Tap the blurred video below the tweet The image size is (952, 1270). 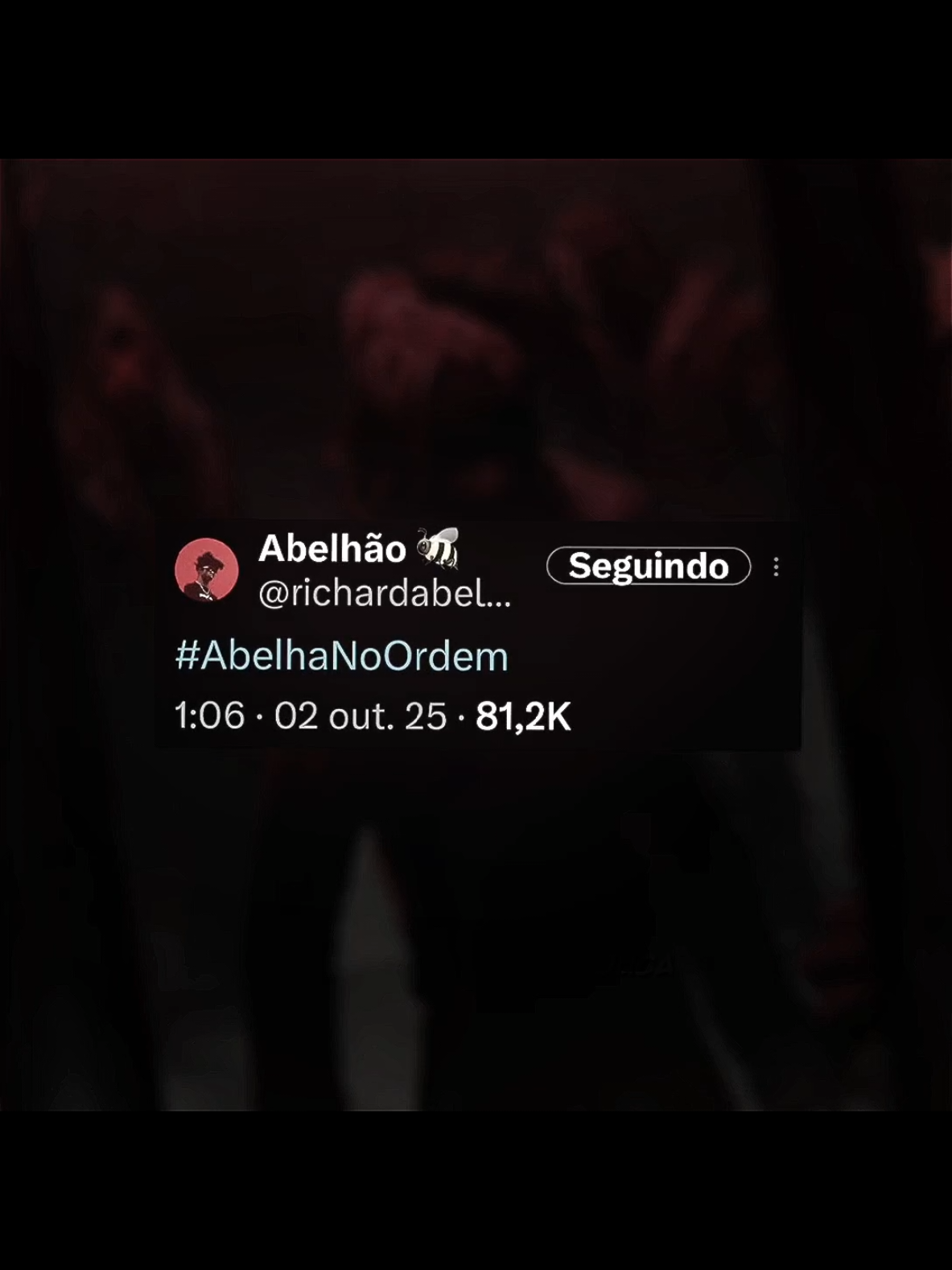click(476, 930)
